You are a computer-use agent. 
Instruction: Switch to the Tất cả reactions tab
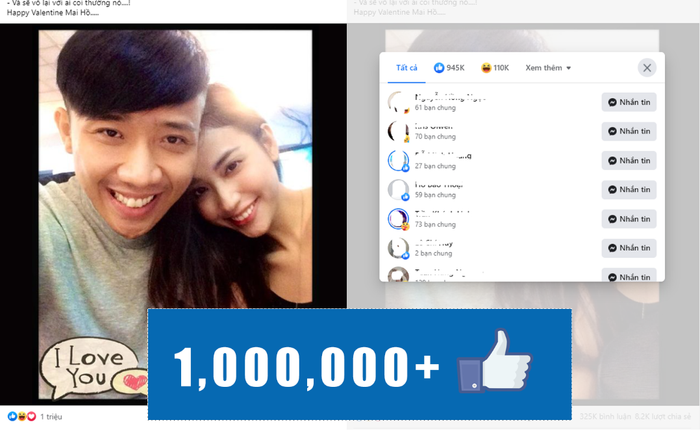pyautogui.click(x=406, y=68)
